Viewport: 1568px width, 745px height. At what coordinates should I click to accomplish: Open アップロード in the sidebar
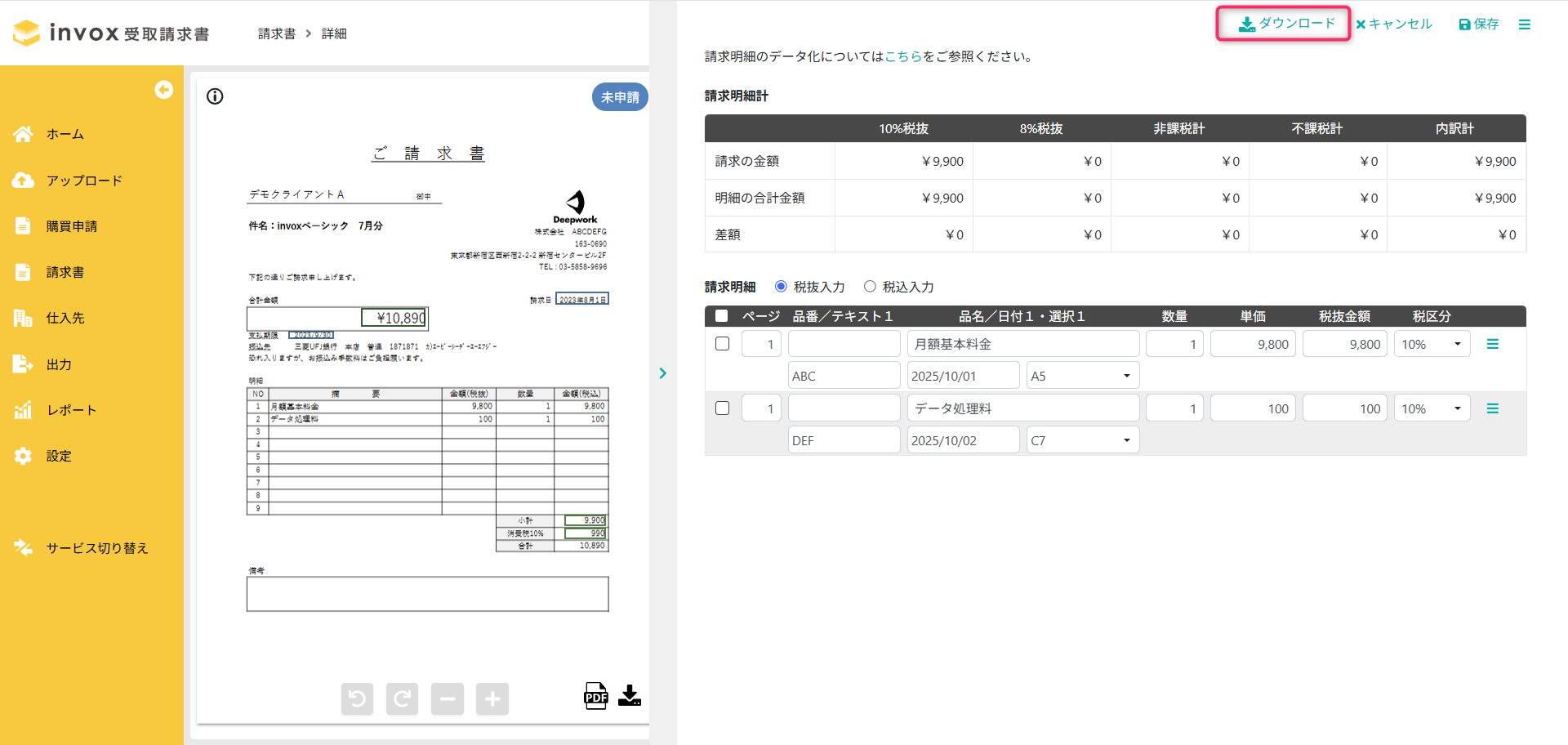coord(84,181)
